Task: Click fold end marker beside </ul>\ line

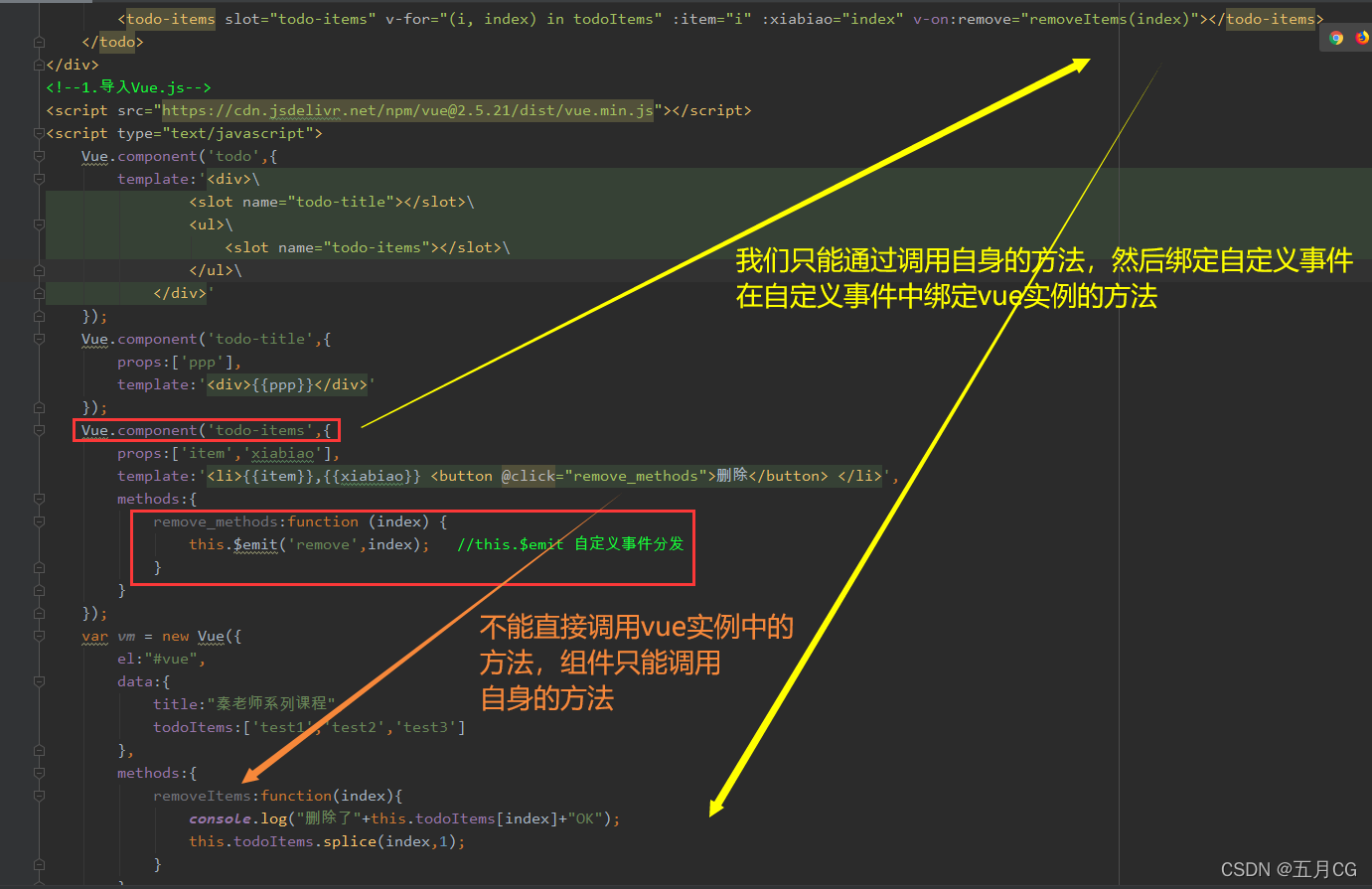Action: click(39, 270)
